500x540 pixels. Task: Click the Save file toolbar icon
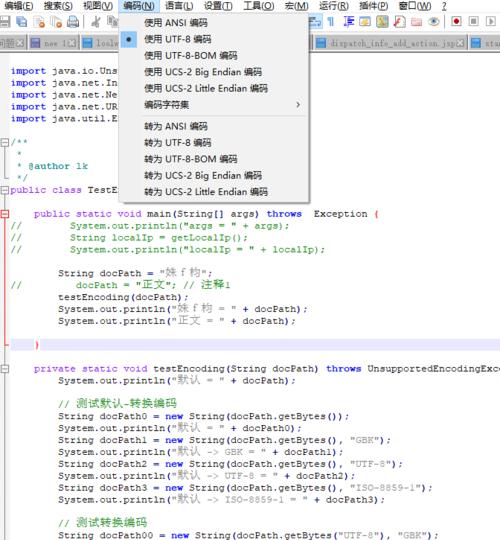[4, 22]
